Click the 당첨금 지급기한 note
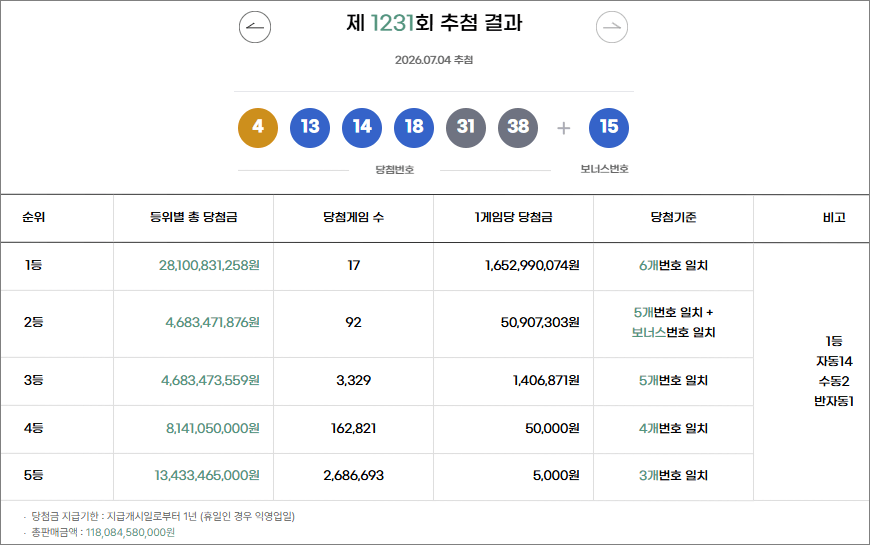The width and height of the screenshot is (870, 545). tap(163, 516)
